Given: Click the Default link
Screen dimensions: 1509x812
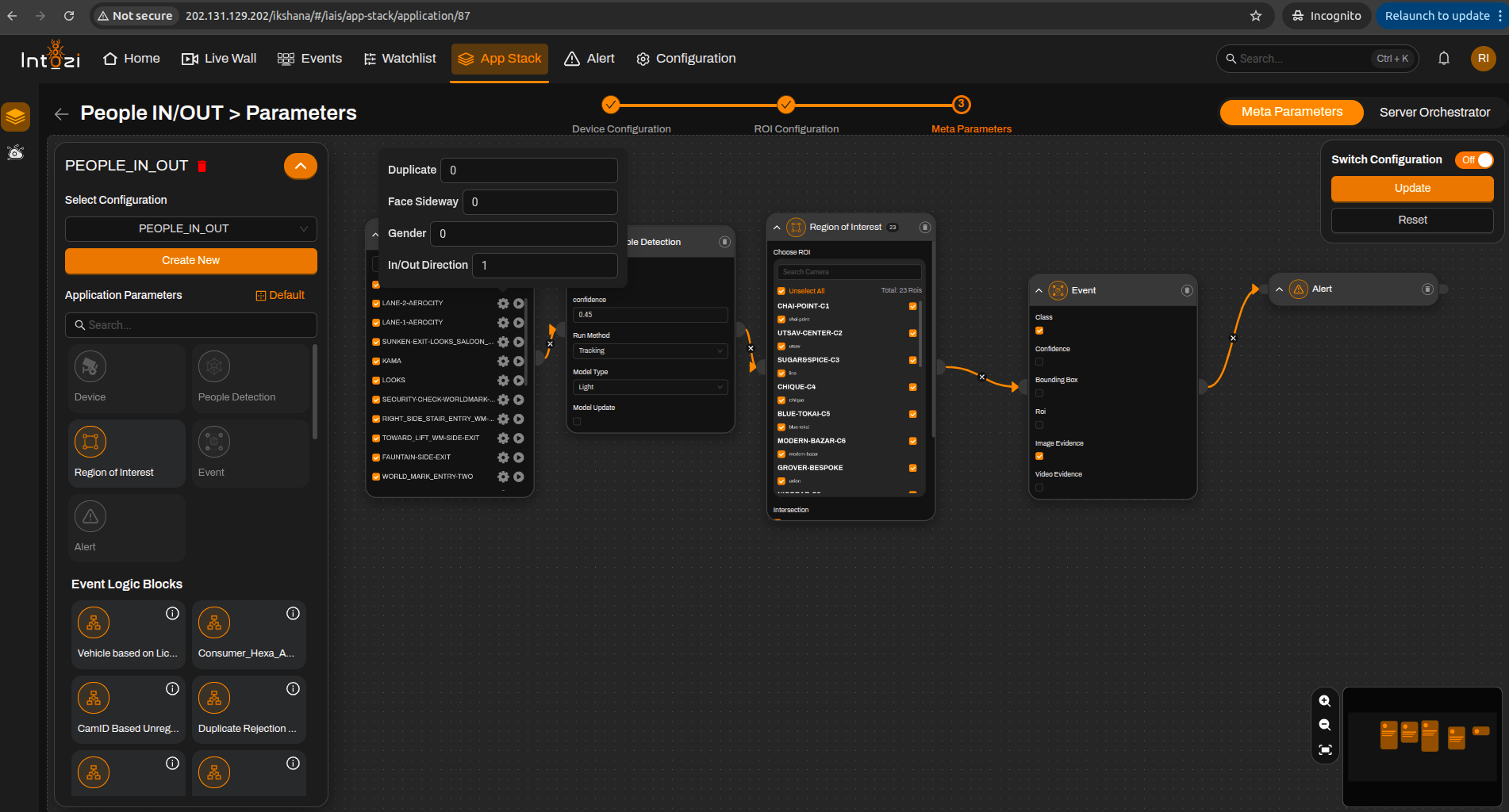Looking at the screenshot, I should (x=280, y=296).
